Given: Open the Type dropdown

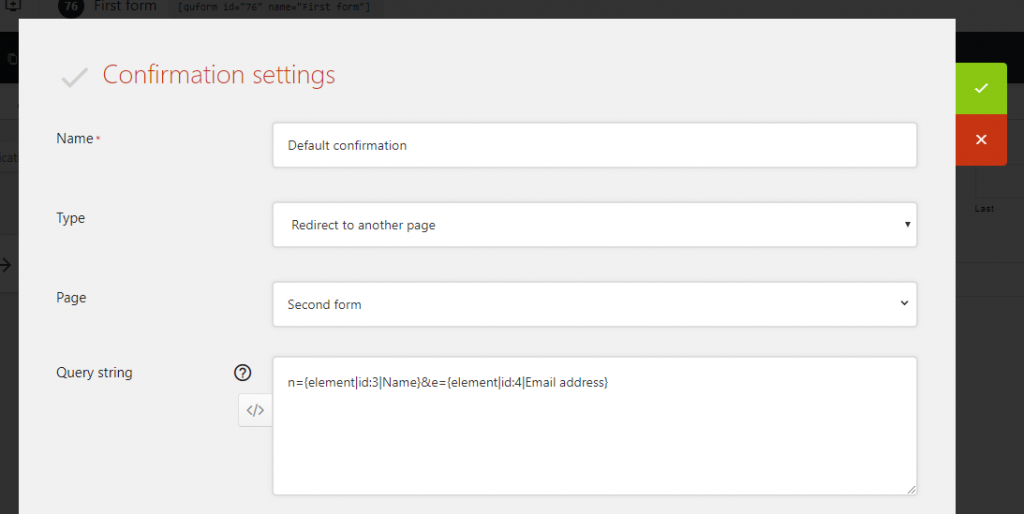Looking at the screenshot, I should (594, 225).
